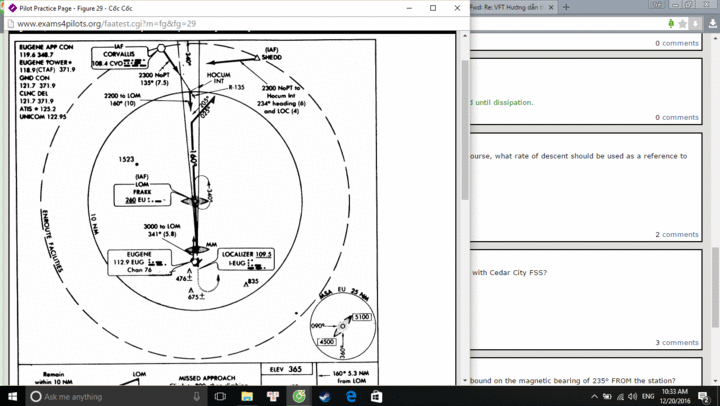Open File Explorer from the taskbar
720x406 pixels.
[x=247, y=396]
